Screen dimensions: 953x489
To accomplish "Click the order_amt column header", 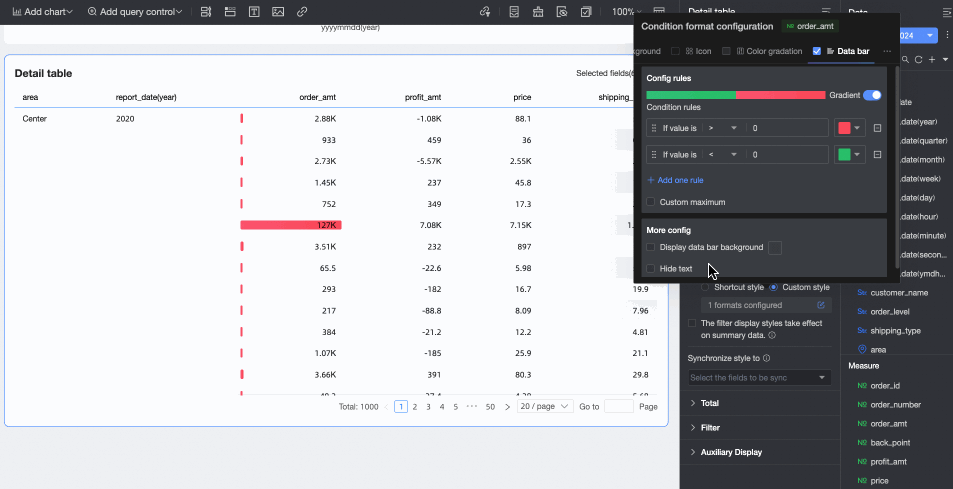I will coord(317,97).
